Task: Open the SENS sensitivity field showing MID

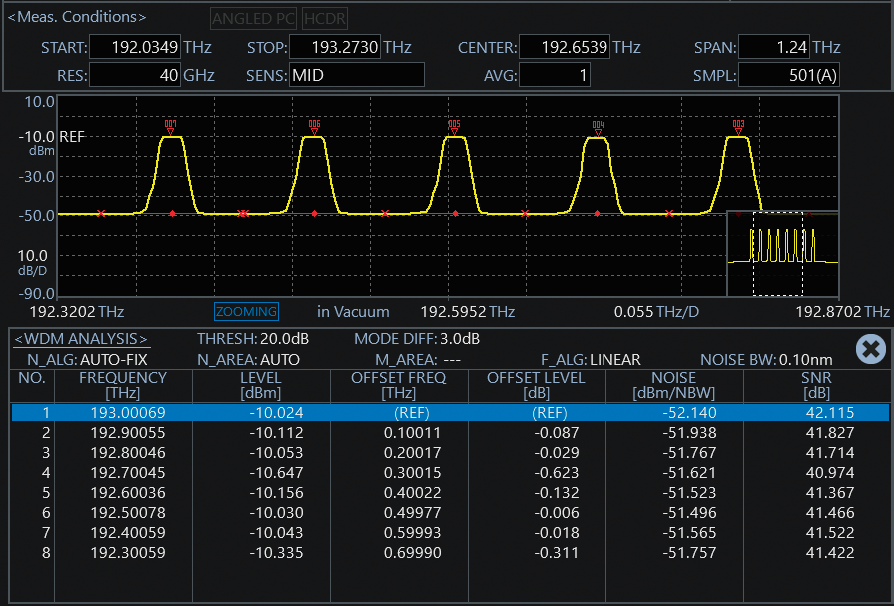Action: tap(356, 75)
